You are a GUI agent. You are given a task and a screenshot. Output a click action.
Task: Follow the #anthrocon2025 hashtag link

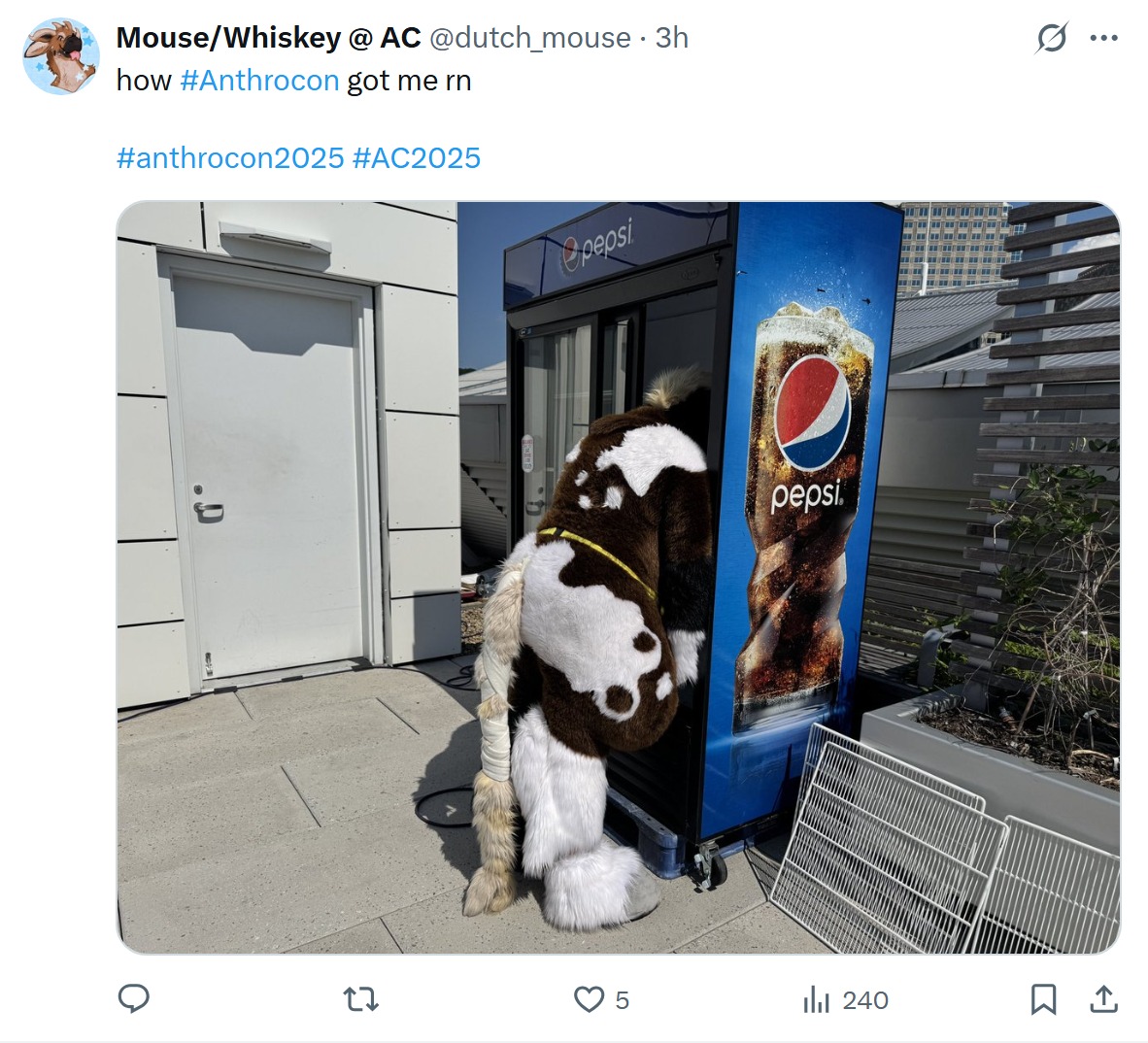(230, 158)
